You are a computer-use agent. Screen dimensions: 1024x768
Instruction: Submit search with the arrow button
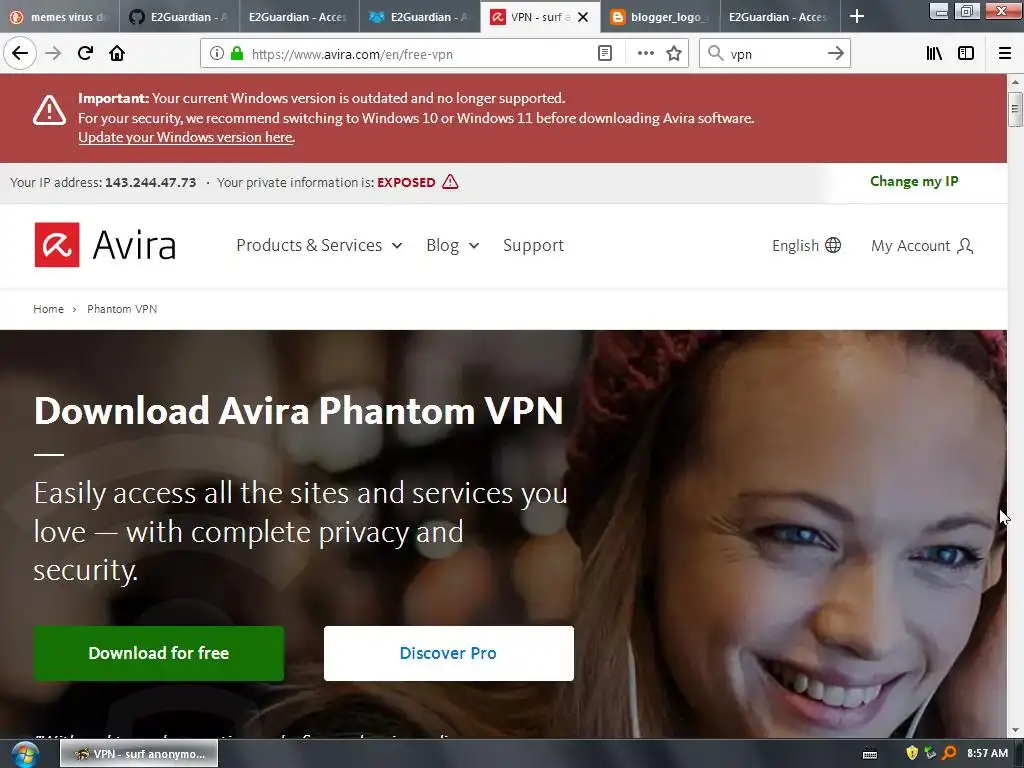coord(836,54)
